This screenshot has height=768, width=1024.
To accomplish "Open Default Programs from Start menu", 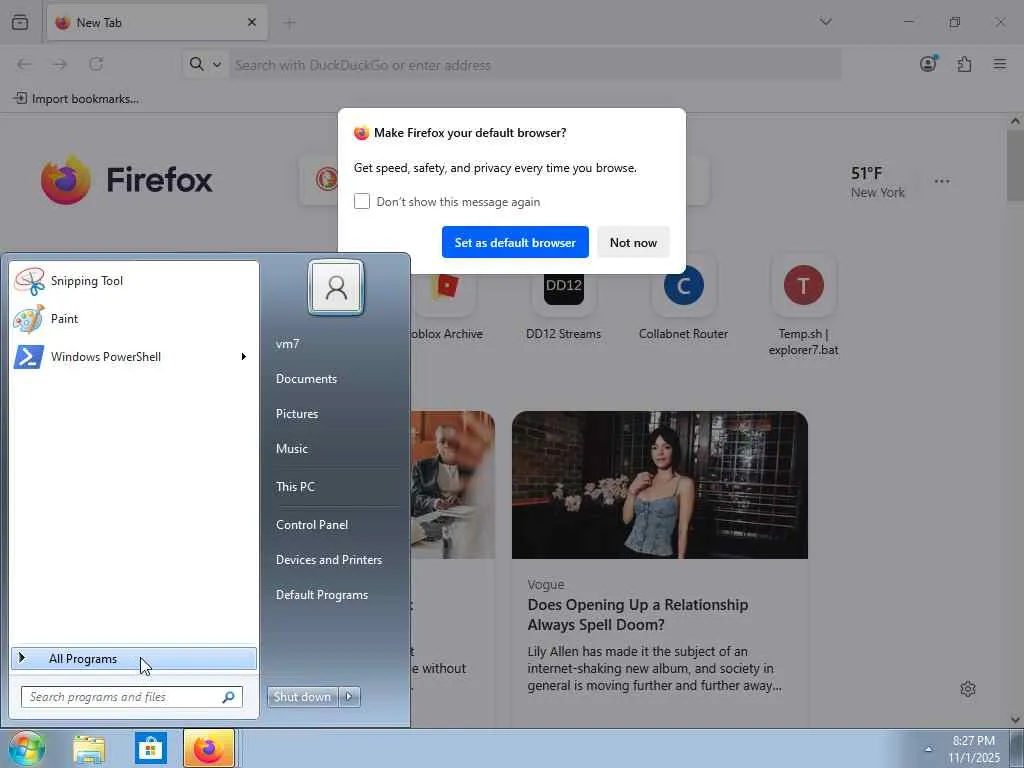I will pos(322,595).
